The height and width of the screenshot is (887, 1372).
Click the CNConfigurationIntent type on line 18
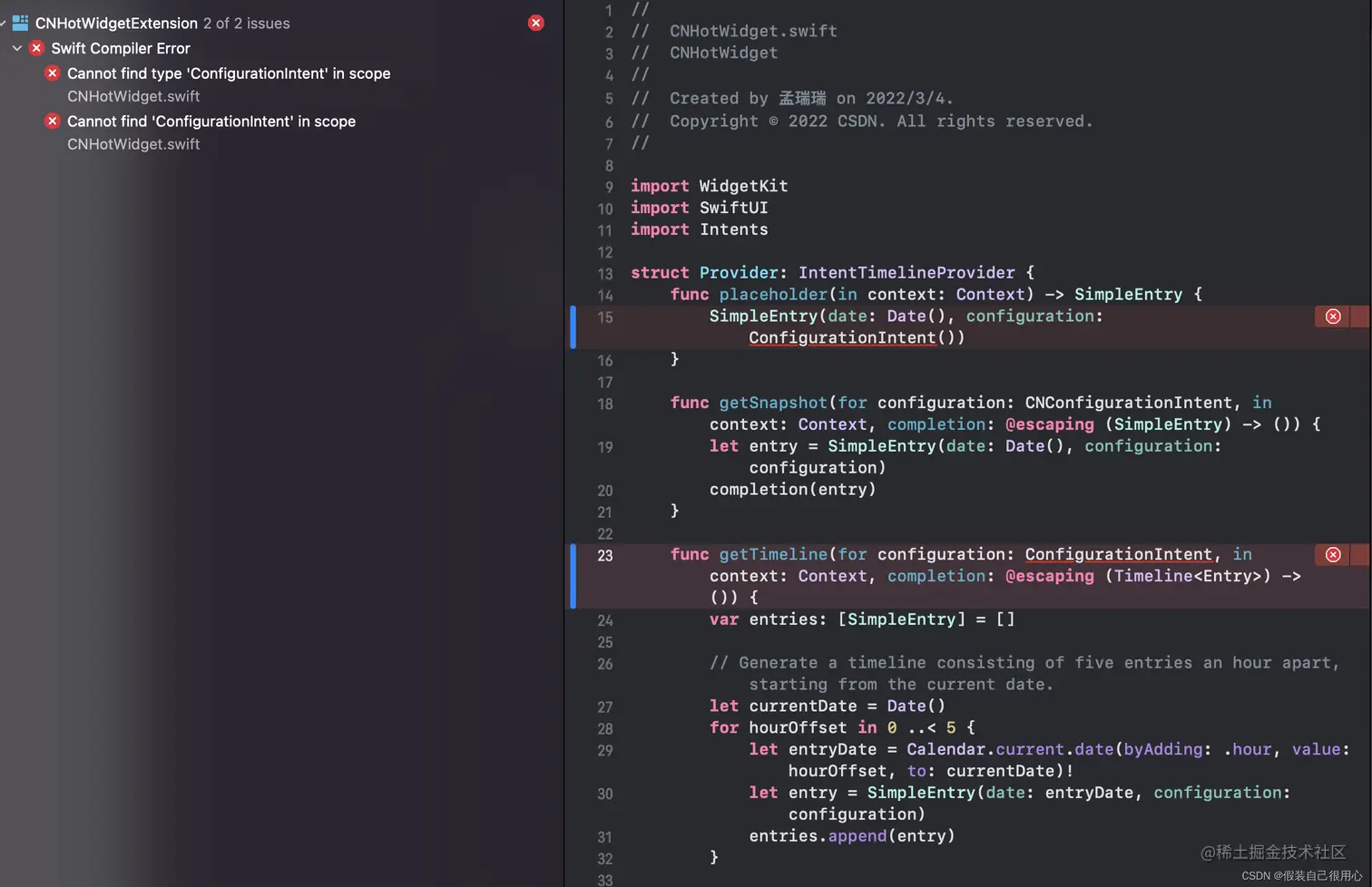click(x=1129, y=403)
